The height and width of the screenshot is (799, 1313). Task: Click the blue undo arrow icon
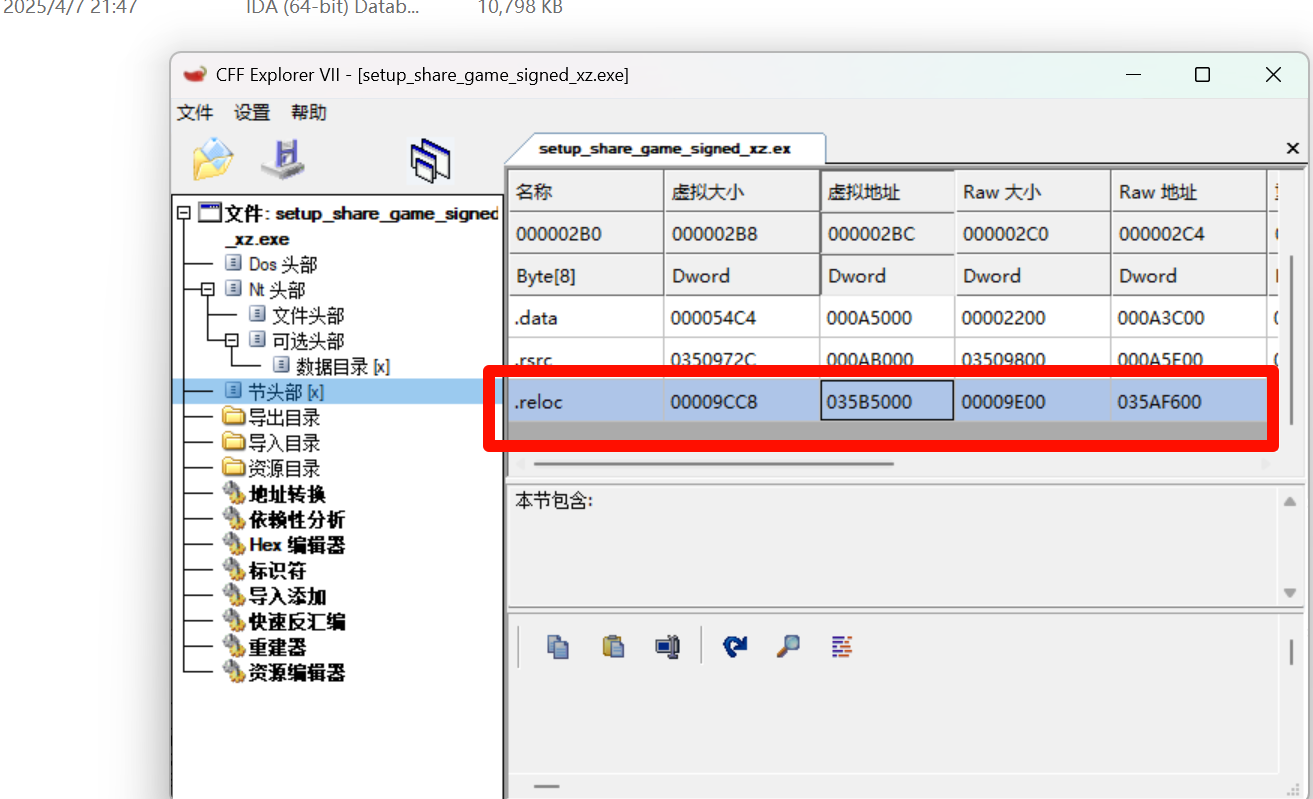[735, 646]
